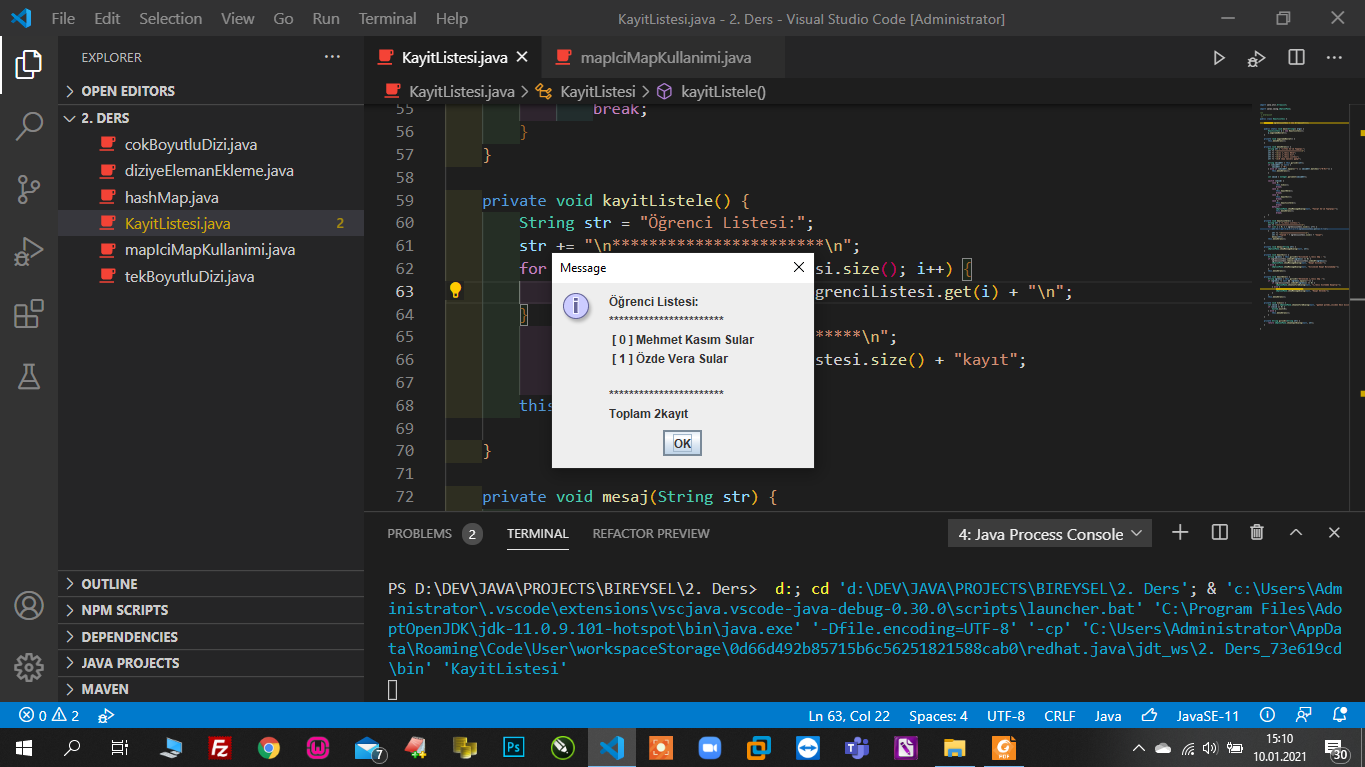Open the Run and Debug view

[x=28, y=251]
